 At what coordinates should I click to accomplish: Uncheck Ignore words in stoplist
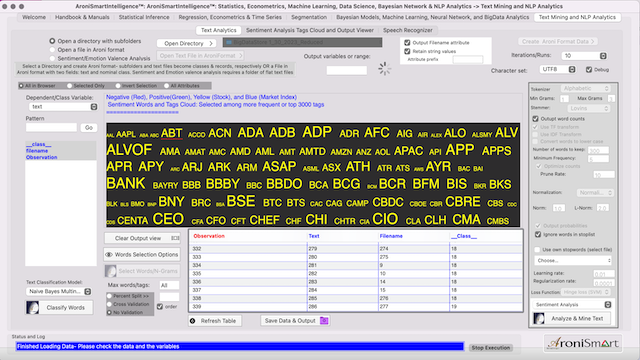pos(538,234)
